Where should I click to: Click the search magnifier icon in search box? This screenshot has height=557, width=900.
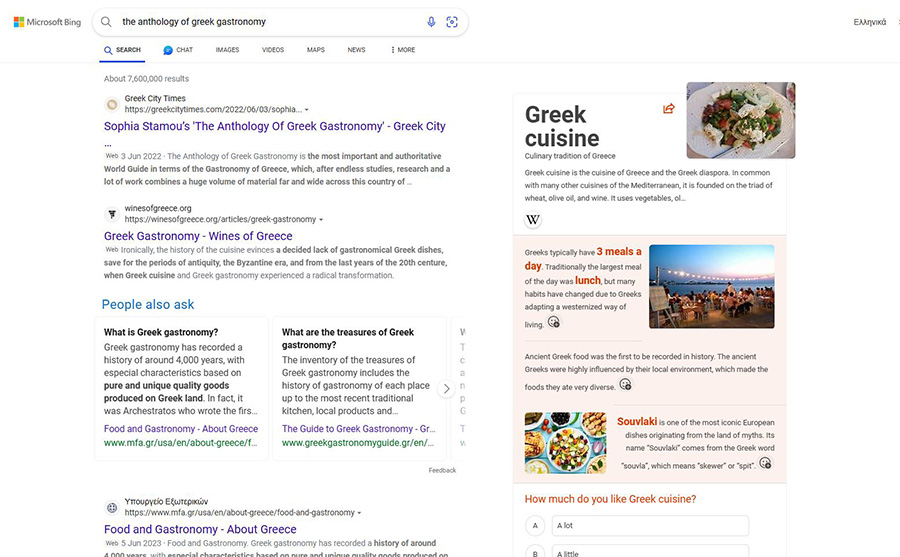(x=106, y=22)
